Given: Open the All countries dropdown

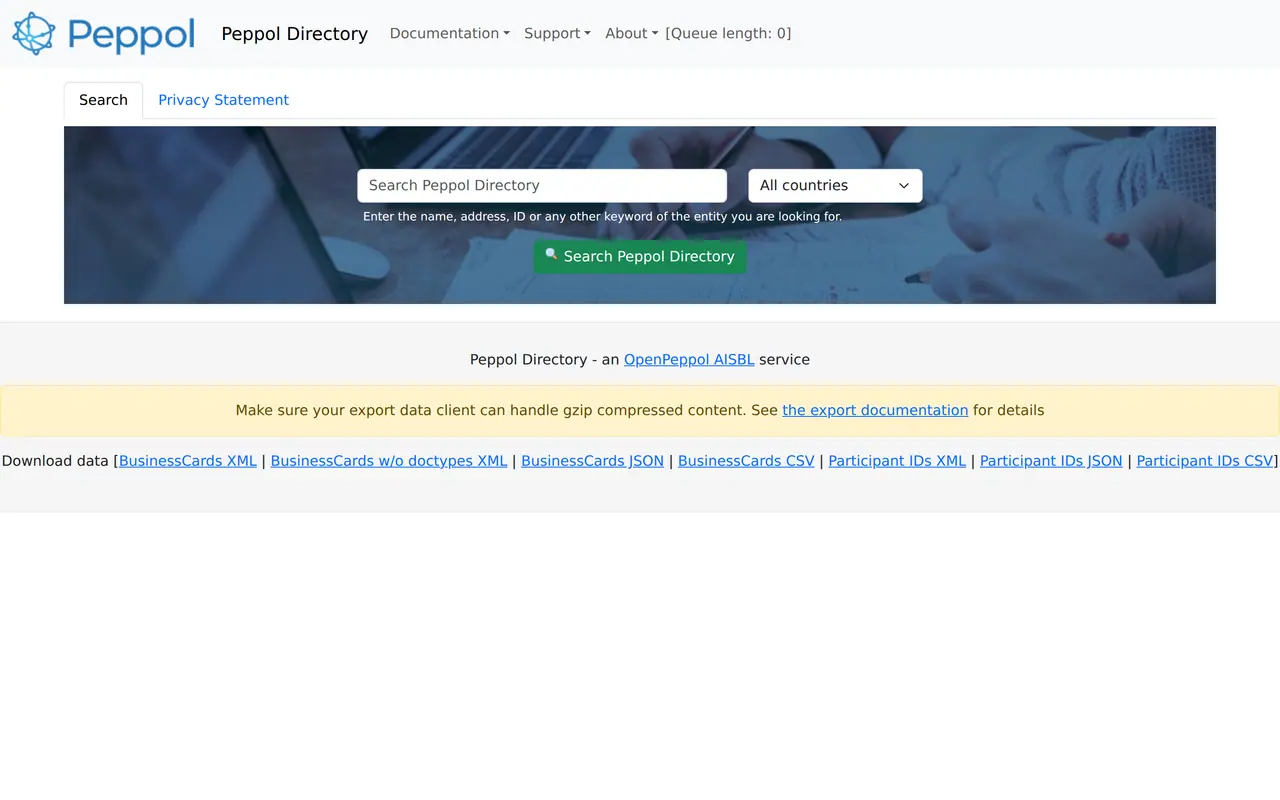Looking at the screenshot, I should pos(835,186).
